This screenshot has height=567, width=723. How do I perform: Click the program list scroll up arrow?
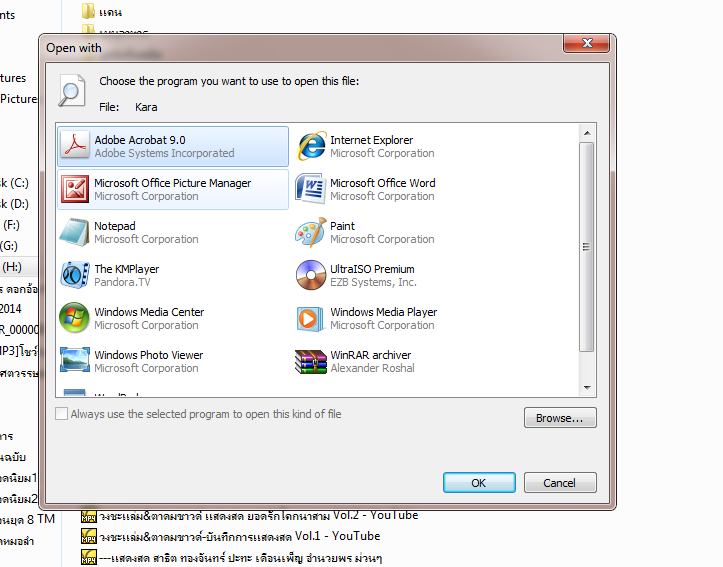[587, 133]
